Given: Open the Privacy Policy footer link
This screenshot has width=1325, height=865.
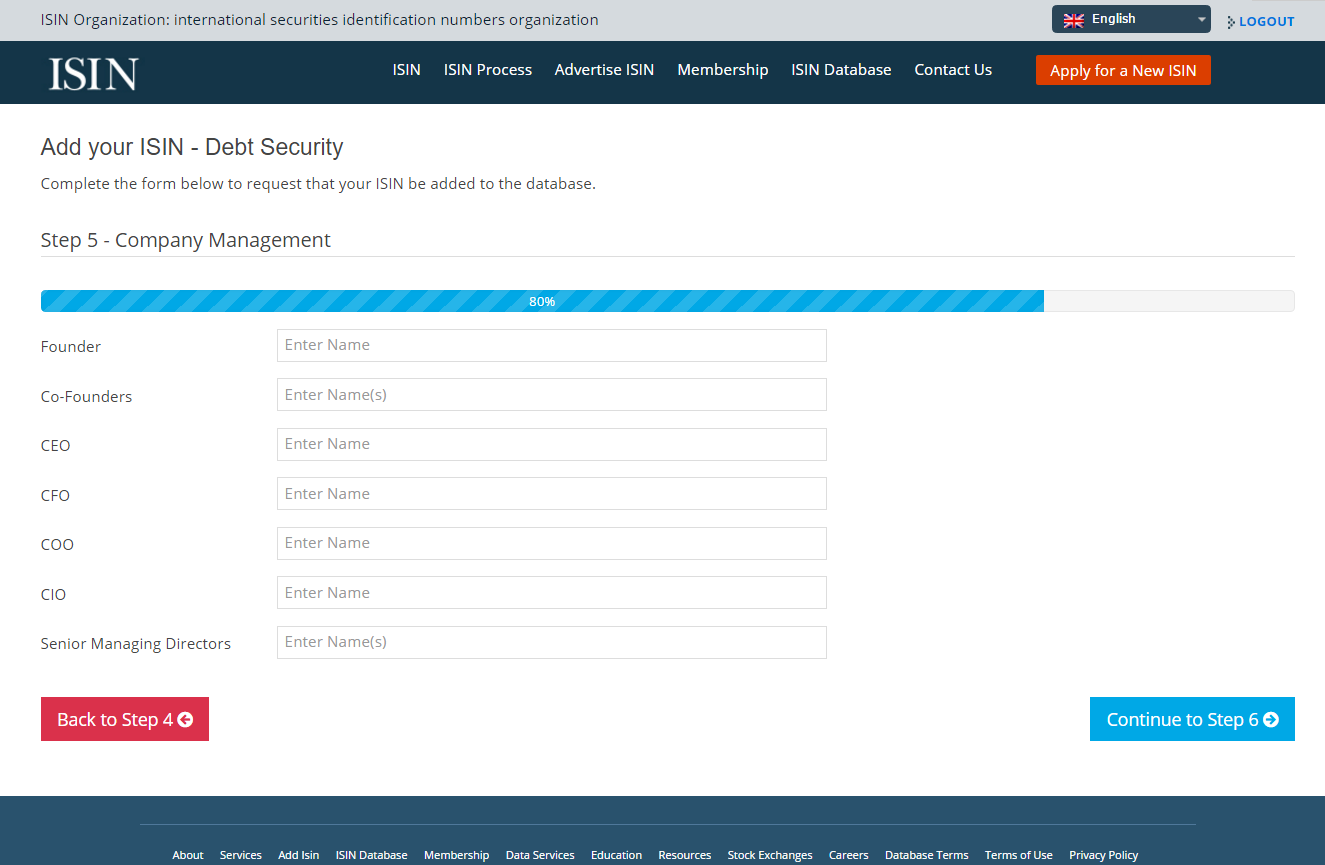Looking at the screenshot, I should 1103,855.
